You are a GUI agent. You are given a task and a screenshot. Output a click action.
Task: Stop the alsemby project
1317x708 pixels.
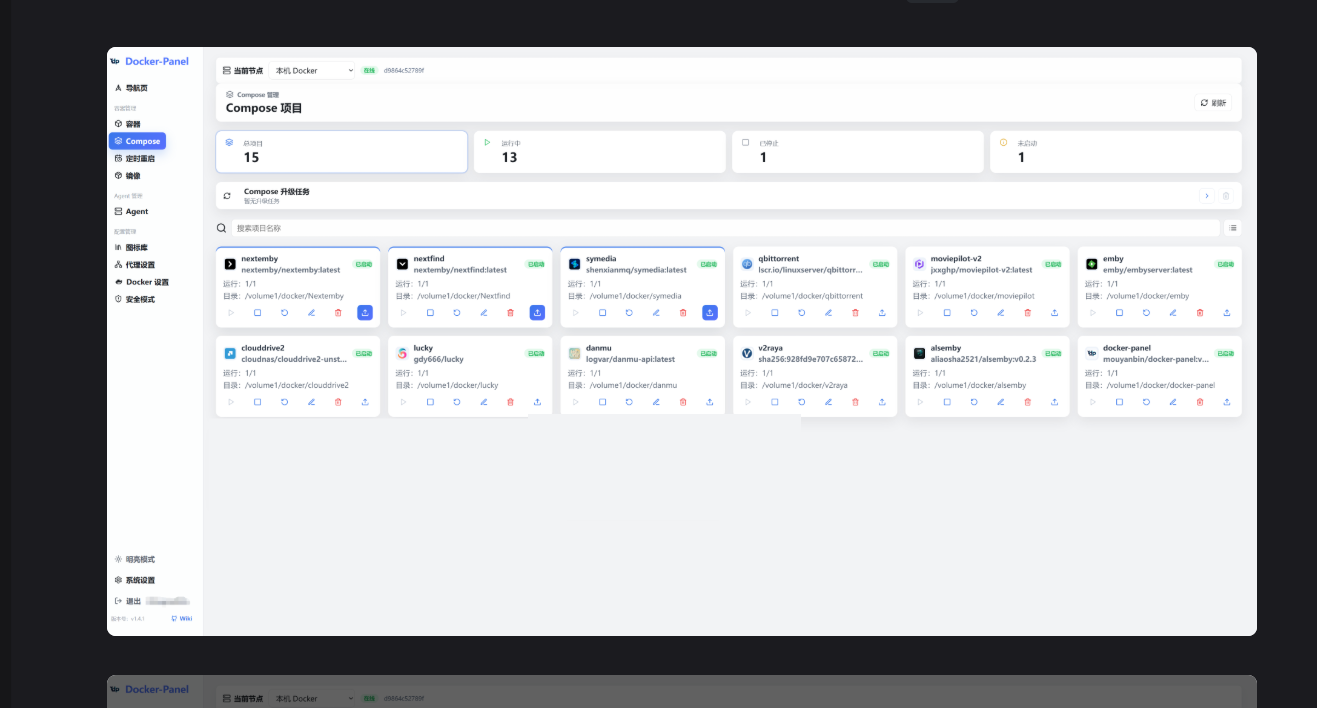click(x=947, y=402)
